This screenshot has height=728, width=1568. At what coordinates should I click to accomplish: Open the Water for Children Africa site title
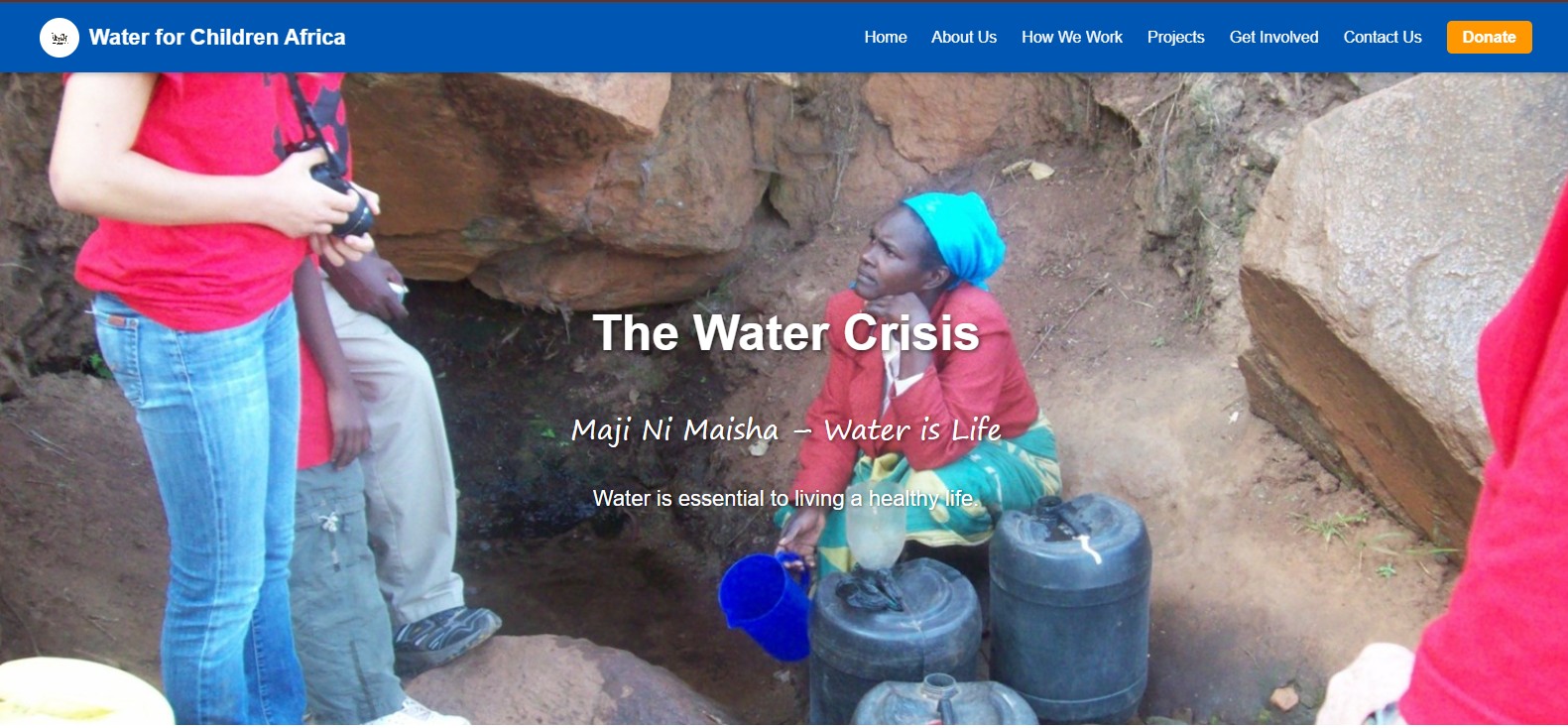[x=217, y=38]
